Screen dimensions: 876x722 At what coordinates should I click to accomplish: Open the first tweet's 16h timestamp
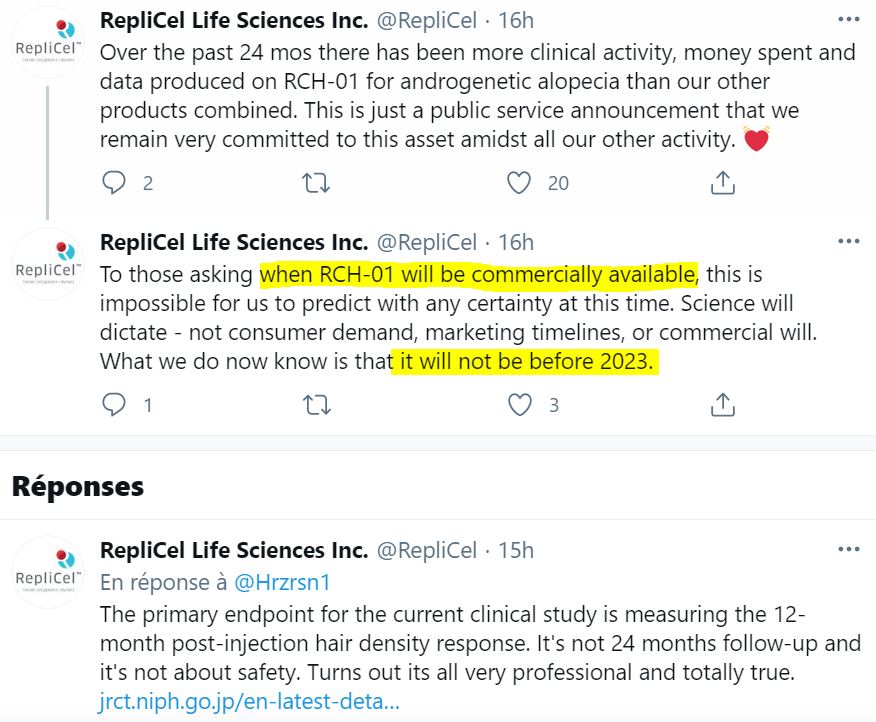pyautogui.click(x=515, y=20)
